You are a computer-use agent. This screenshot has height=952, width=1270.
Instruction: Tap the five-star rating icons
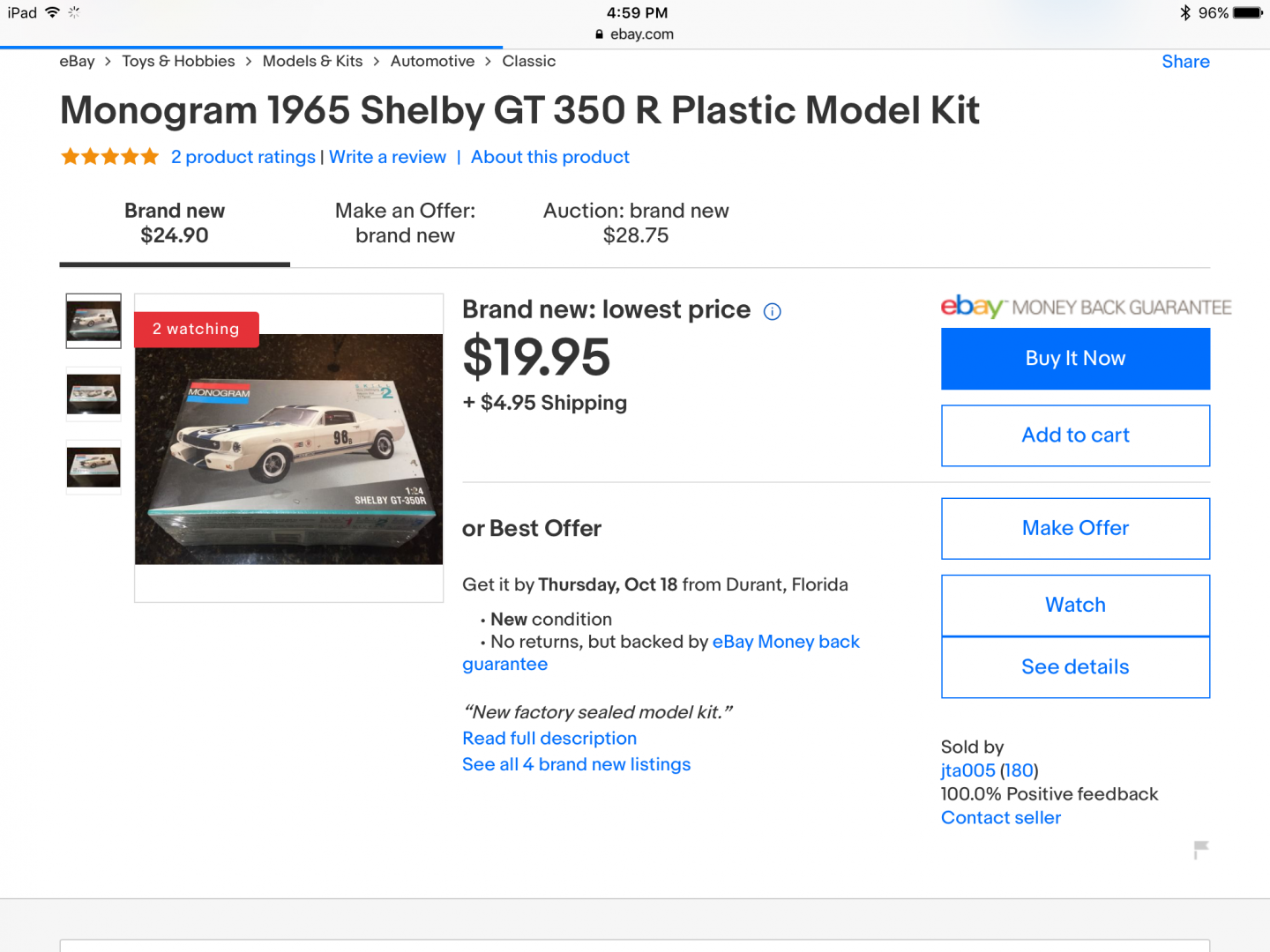pyautogui.click(x=109, y=157)
